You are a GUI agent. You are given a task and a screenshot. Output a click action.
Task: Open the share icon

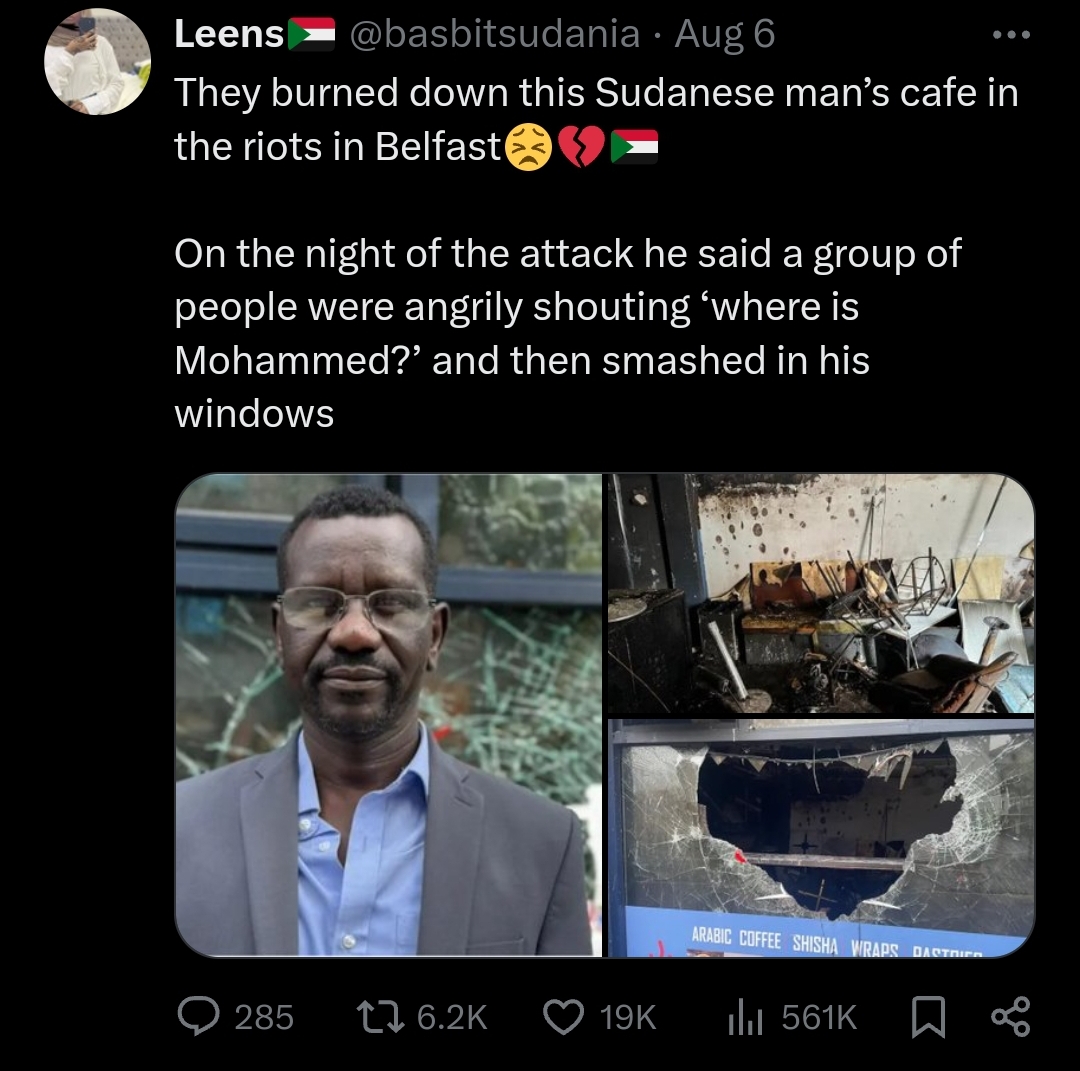(x=1010, y=1017)
